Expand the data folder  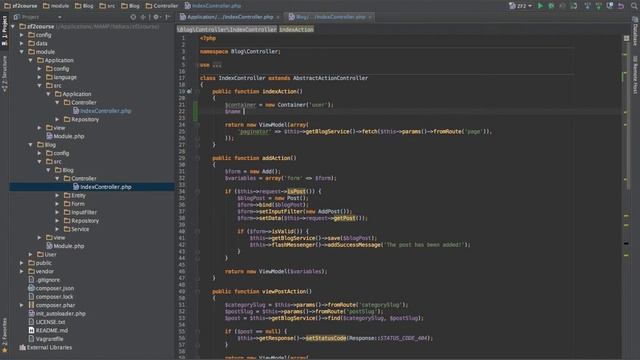(22, 43)
